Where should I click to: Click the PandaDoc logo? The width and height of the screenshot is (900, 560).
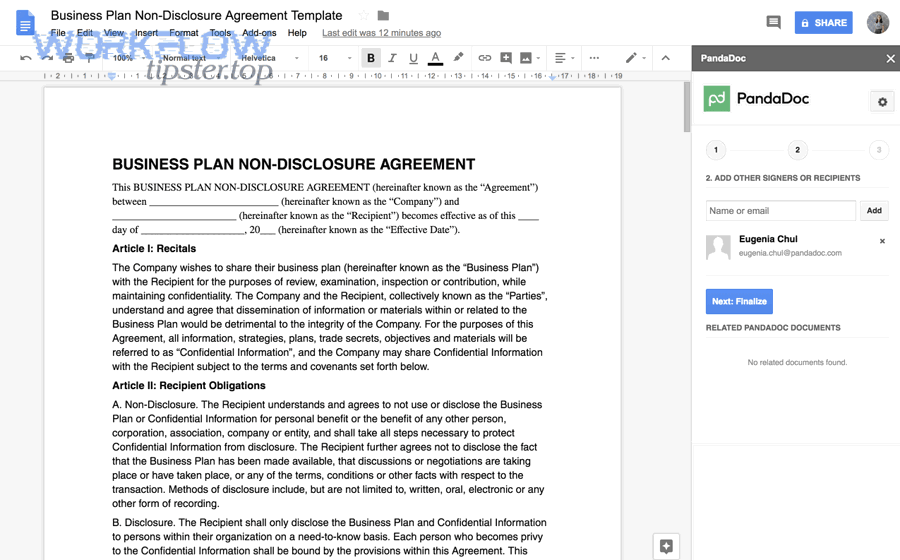click(x=757, y=99)
